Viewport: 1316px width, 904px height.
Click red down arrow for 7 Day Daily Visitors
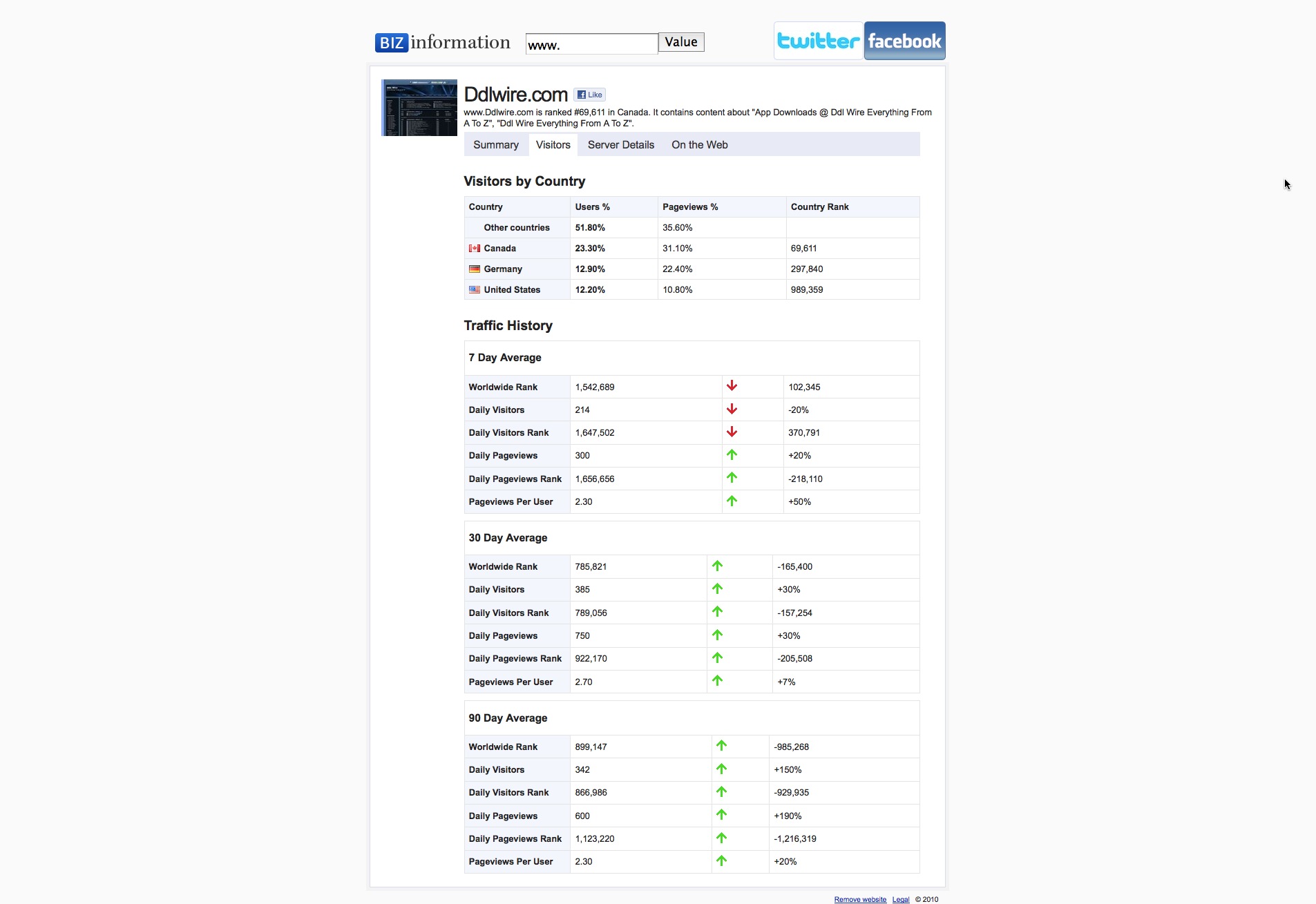(732, 410)
